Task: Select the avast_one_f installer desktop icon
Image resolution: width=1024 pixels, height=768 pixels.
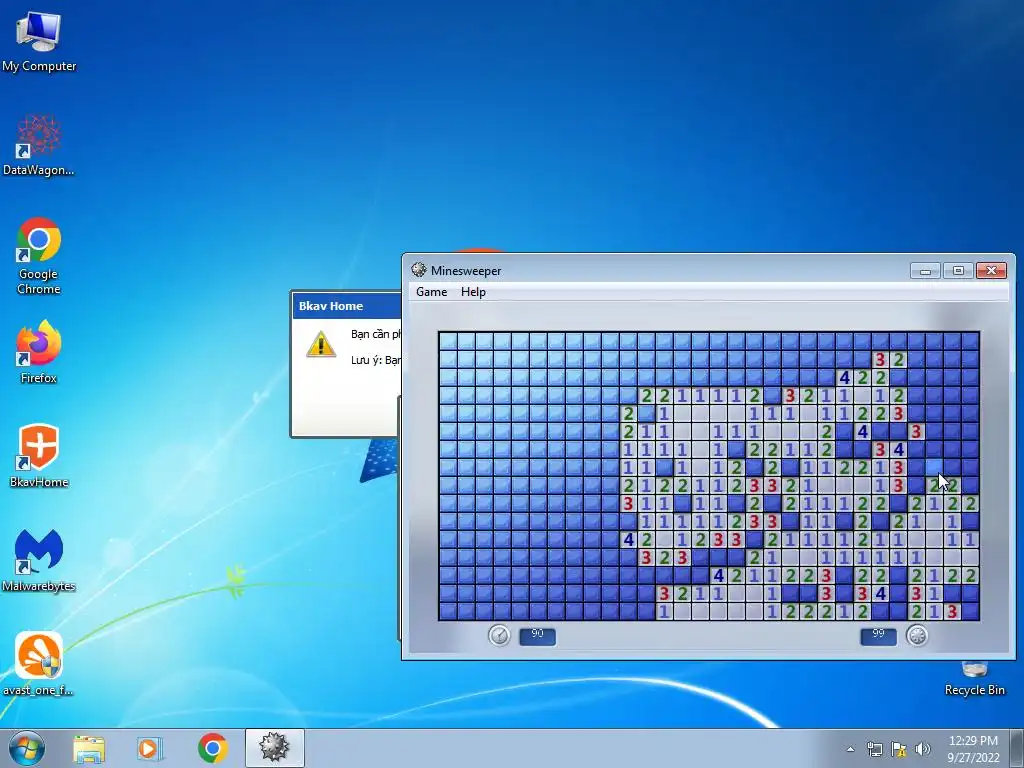Action: point(39,664)
